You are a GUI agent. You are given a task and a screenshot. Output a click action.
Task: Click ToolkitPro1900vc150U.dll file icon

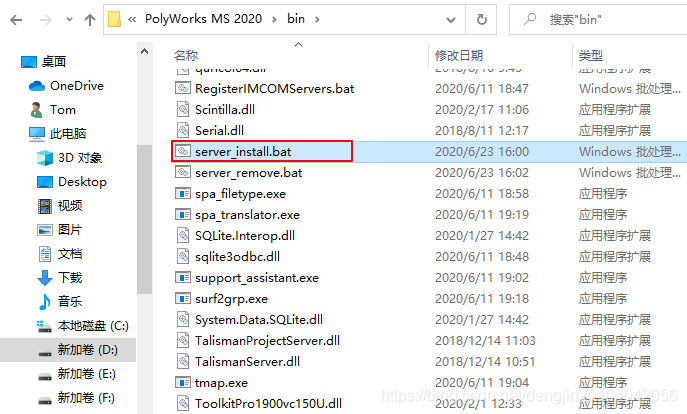click(x=183, y=403)
